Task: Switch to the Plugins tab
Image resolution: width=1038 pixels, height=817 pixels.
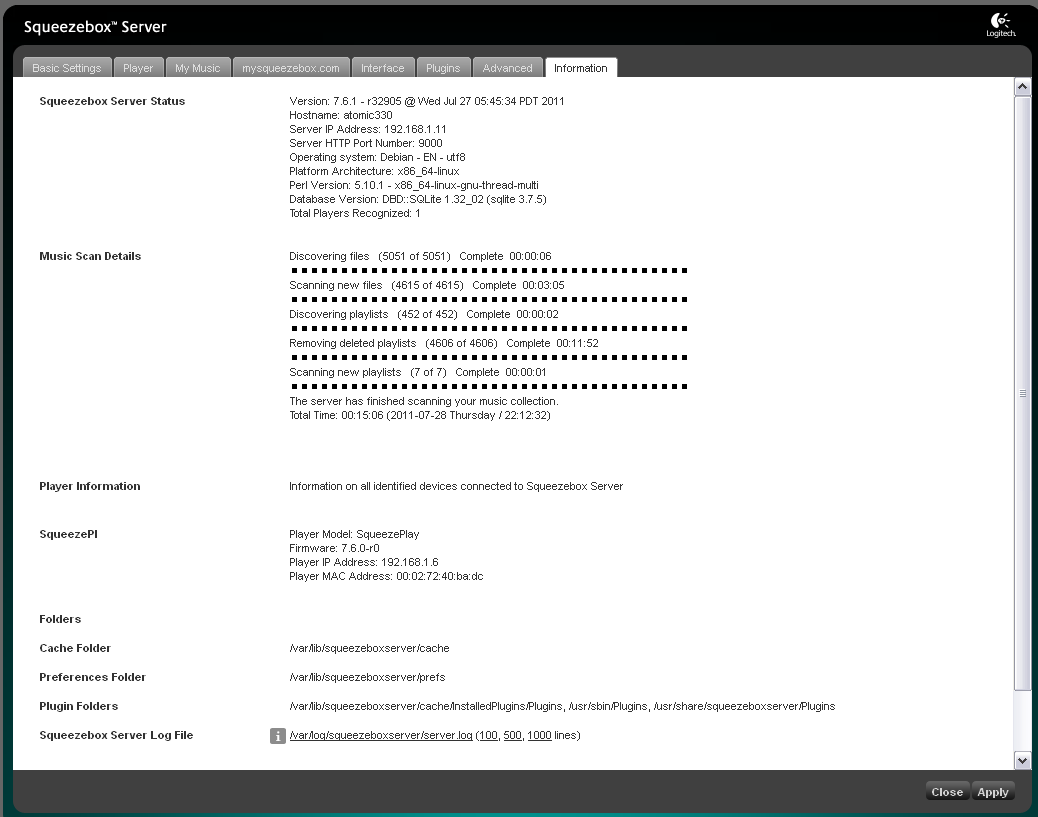Action: (443, 68)
